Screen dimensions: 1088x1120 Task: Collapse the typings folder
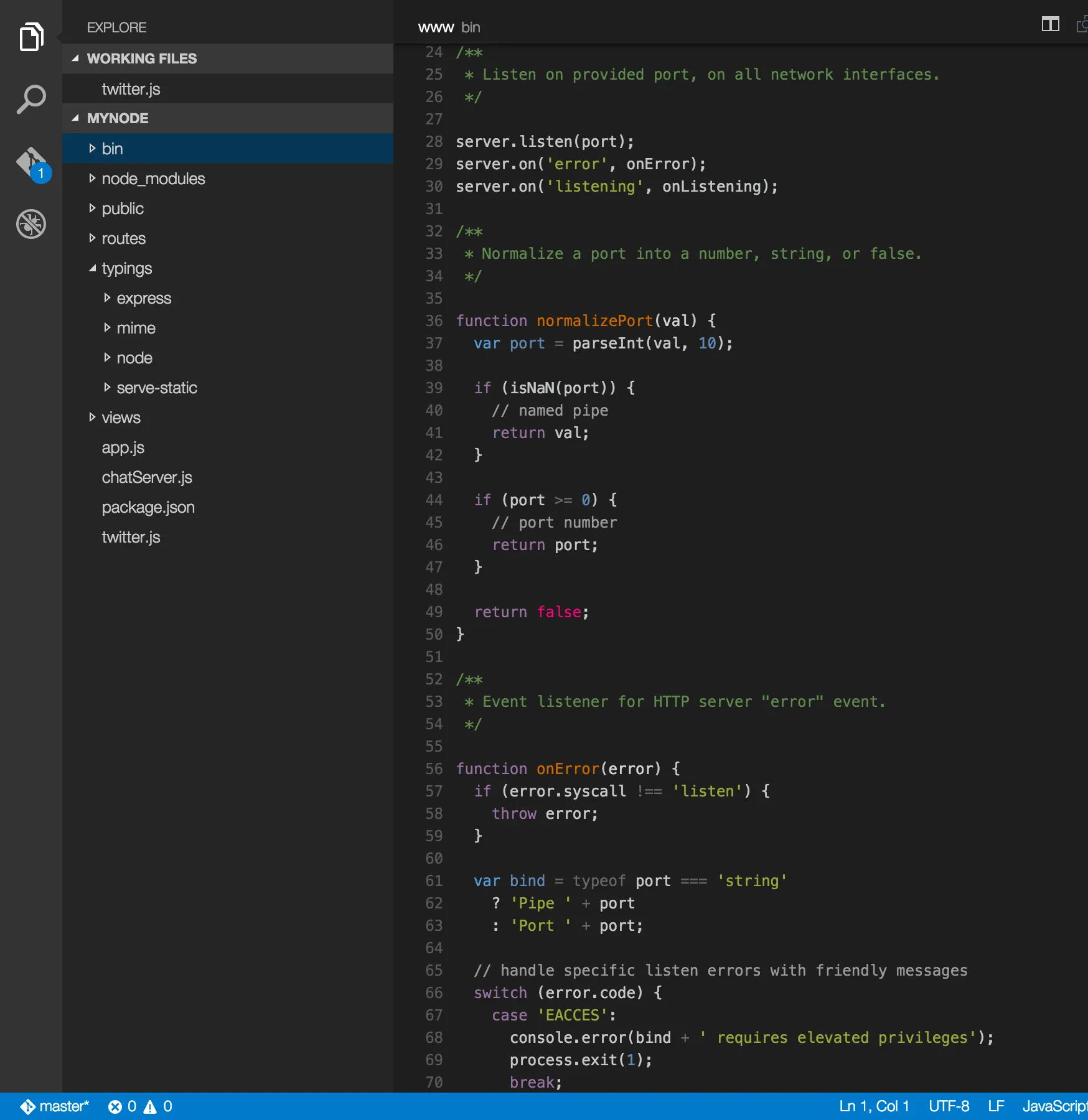click(92, 268)
